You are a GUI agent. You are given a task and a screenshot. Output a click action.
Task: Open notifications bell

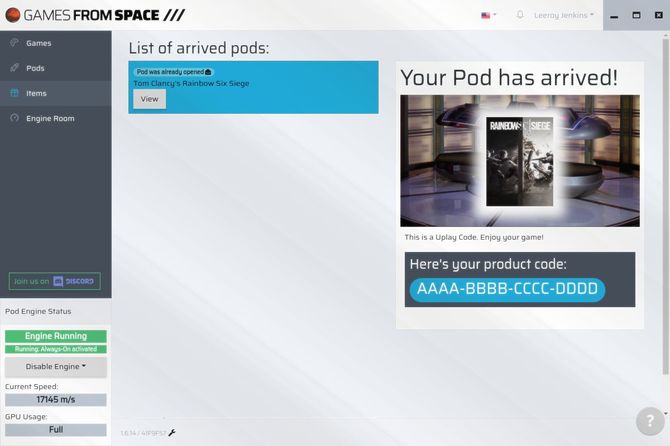pyautogui.click(x=520, y=15)
